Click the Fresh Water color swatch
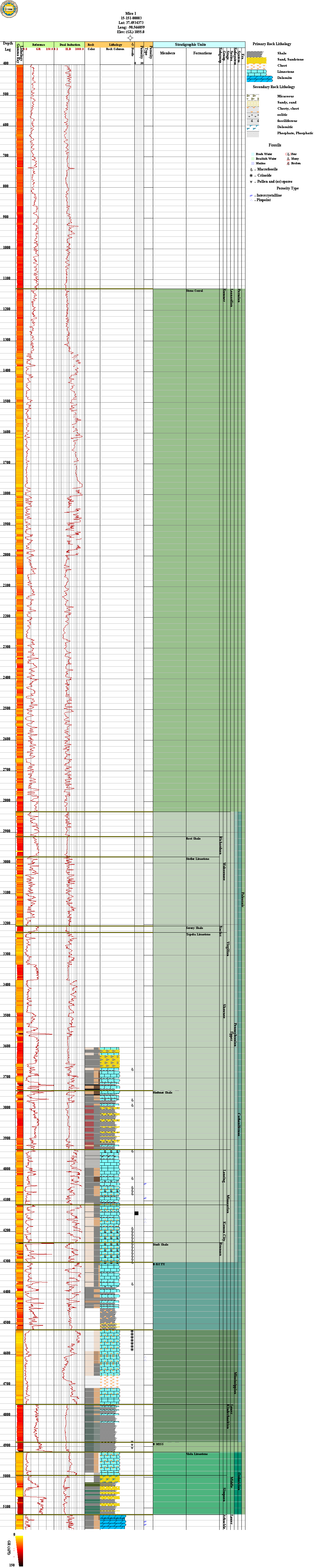The height and width of the screenshot is (1568, 322). pos(252,154)
